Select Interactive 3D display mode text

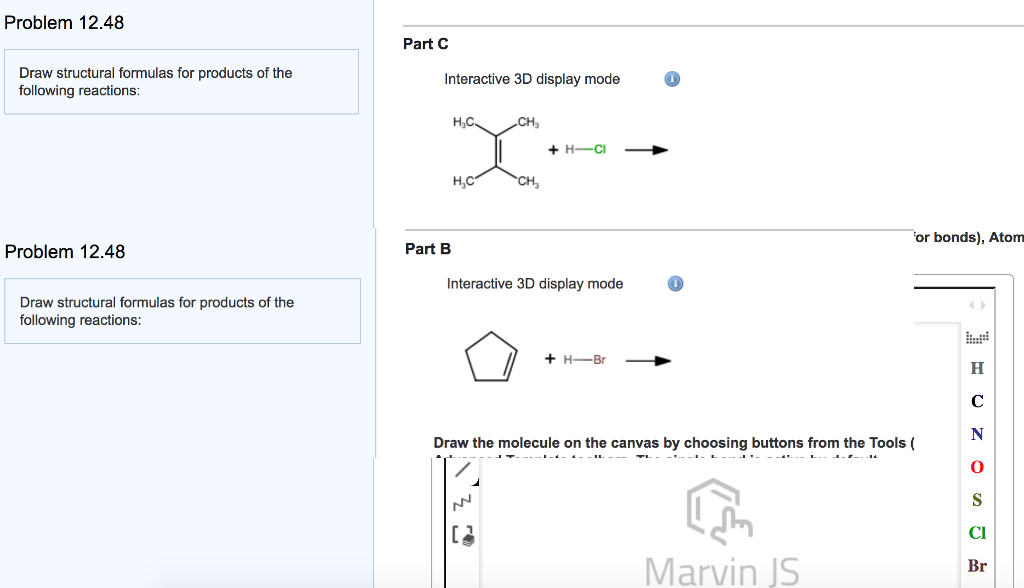[x=533, y=78]
